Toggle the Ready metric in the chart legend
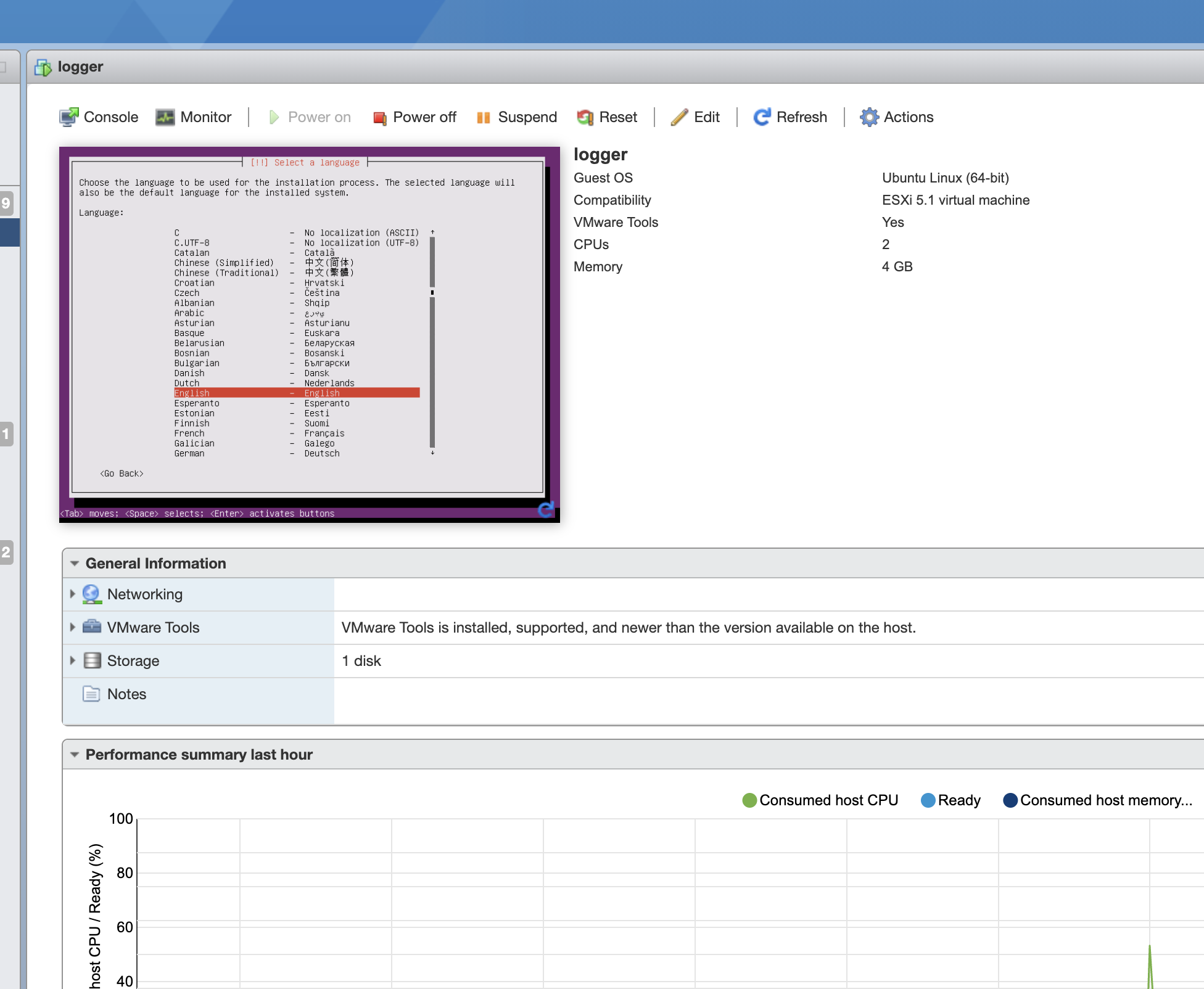This screenshot has height=989, width=1204. tap(950, 800)
